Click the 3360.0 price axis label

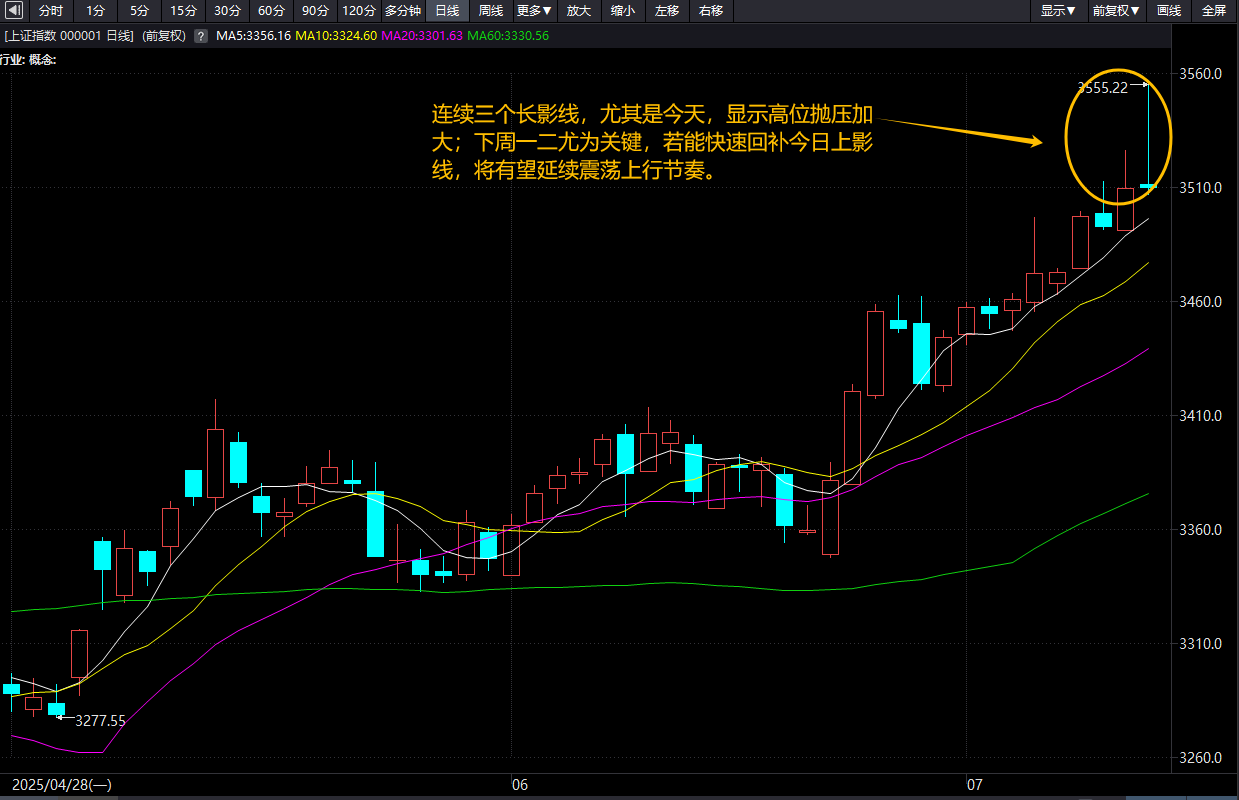tap(1203, 530)
